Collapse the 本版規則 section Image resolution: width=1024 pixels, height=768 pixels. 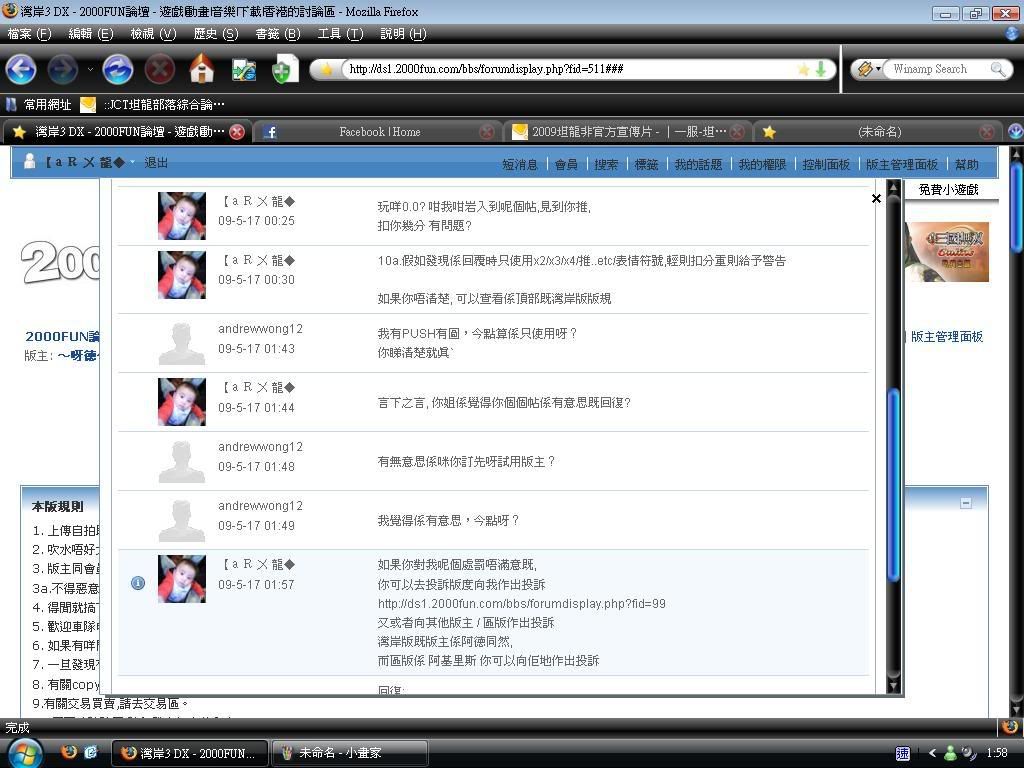point(965,503)
